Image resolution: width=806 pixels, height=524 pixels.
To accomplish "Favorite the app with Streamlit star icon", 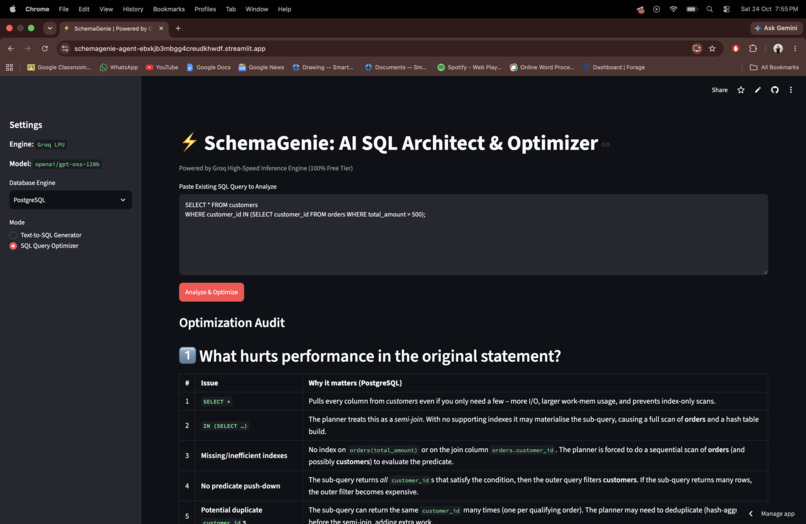I will point(741,90).
